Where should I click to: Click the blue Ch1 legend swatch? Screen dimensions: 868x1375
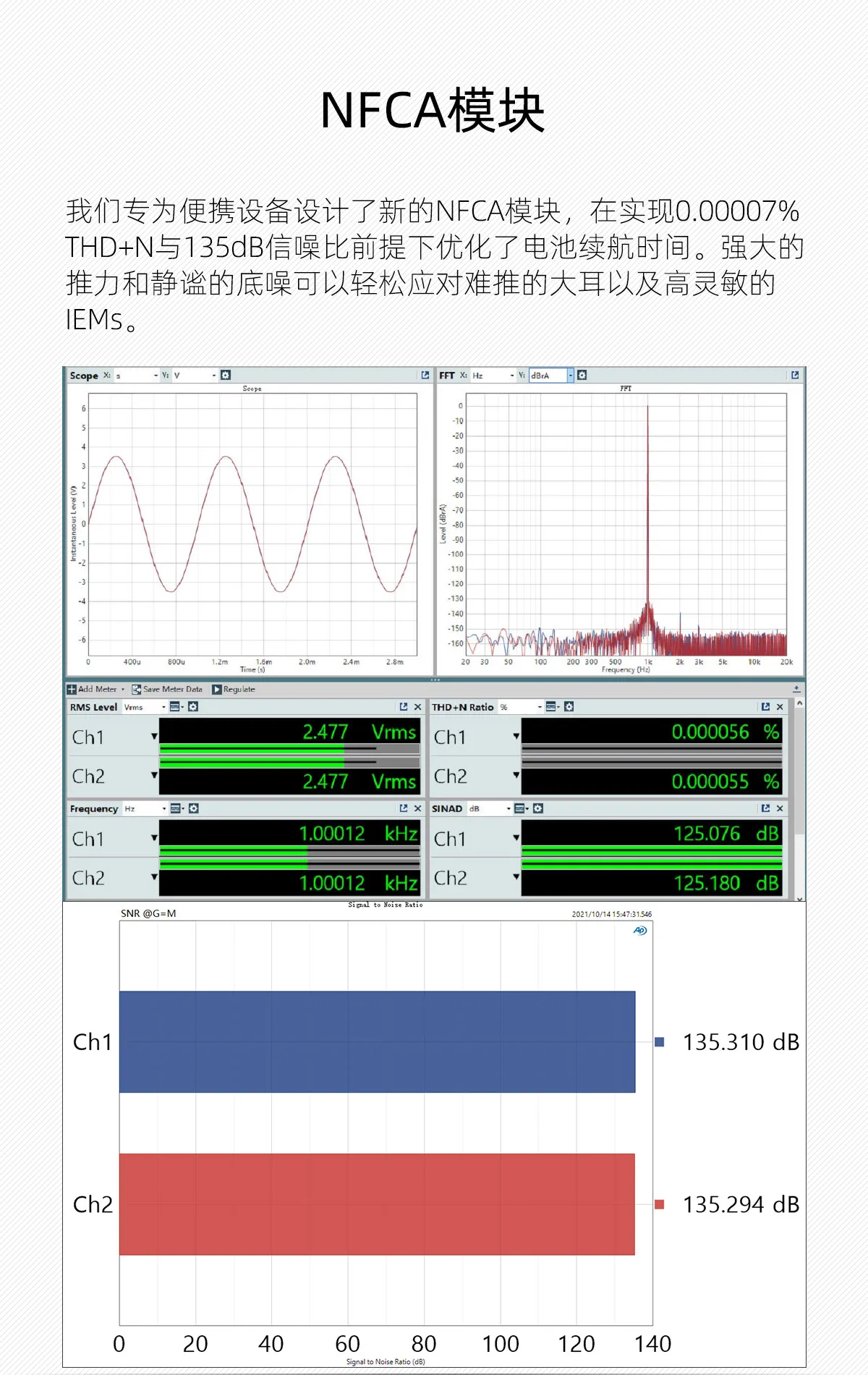click(659, 1042)
